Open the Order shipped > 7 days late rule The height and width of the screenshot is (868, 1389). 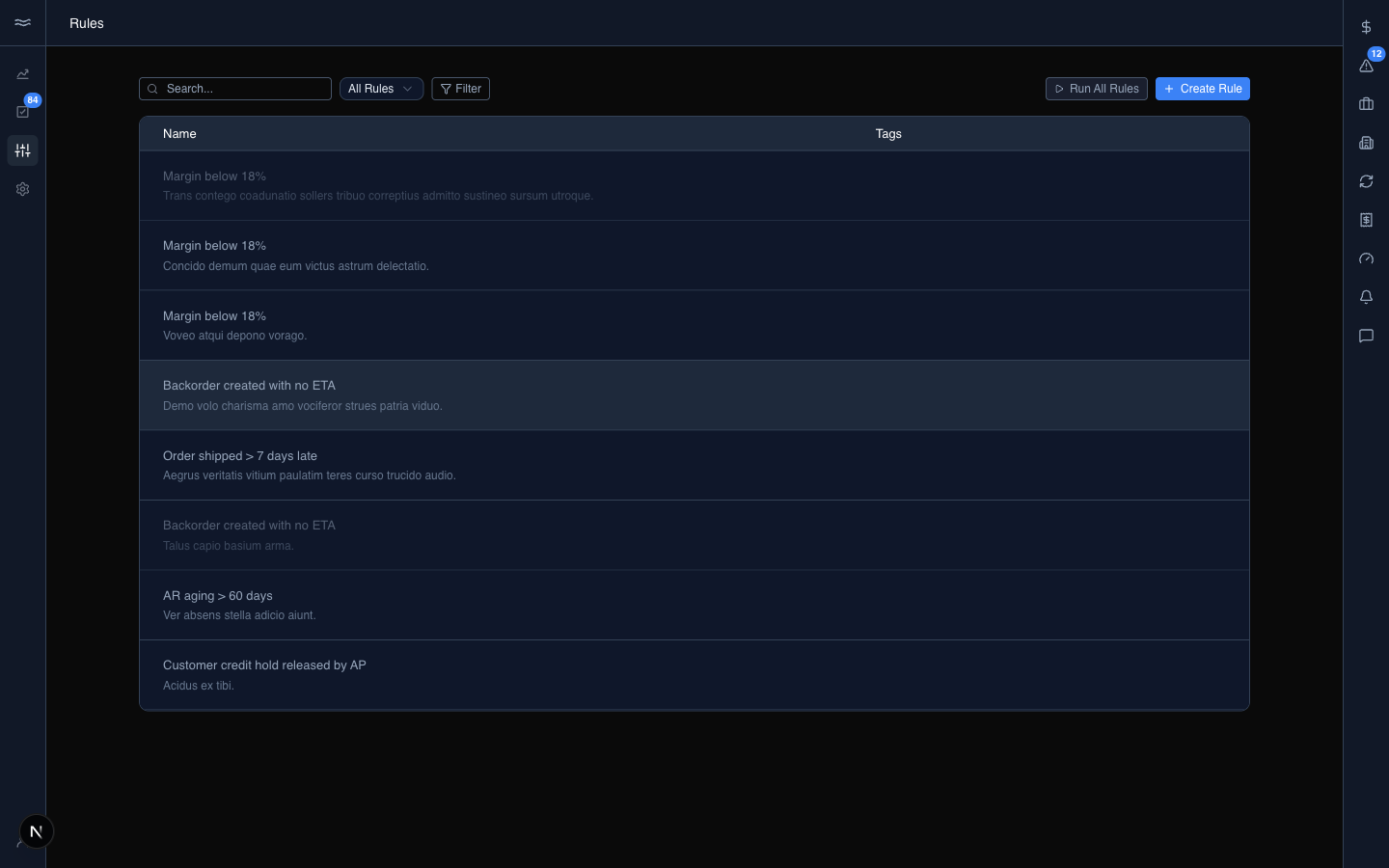click(694, 465)
